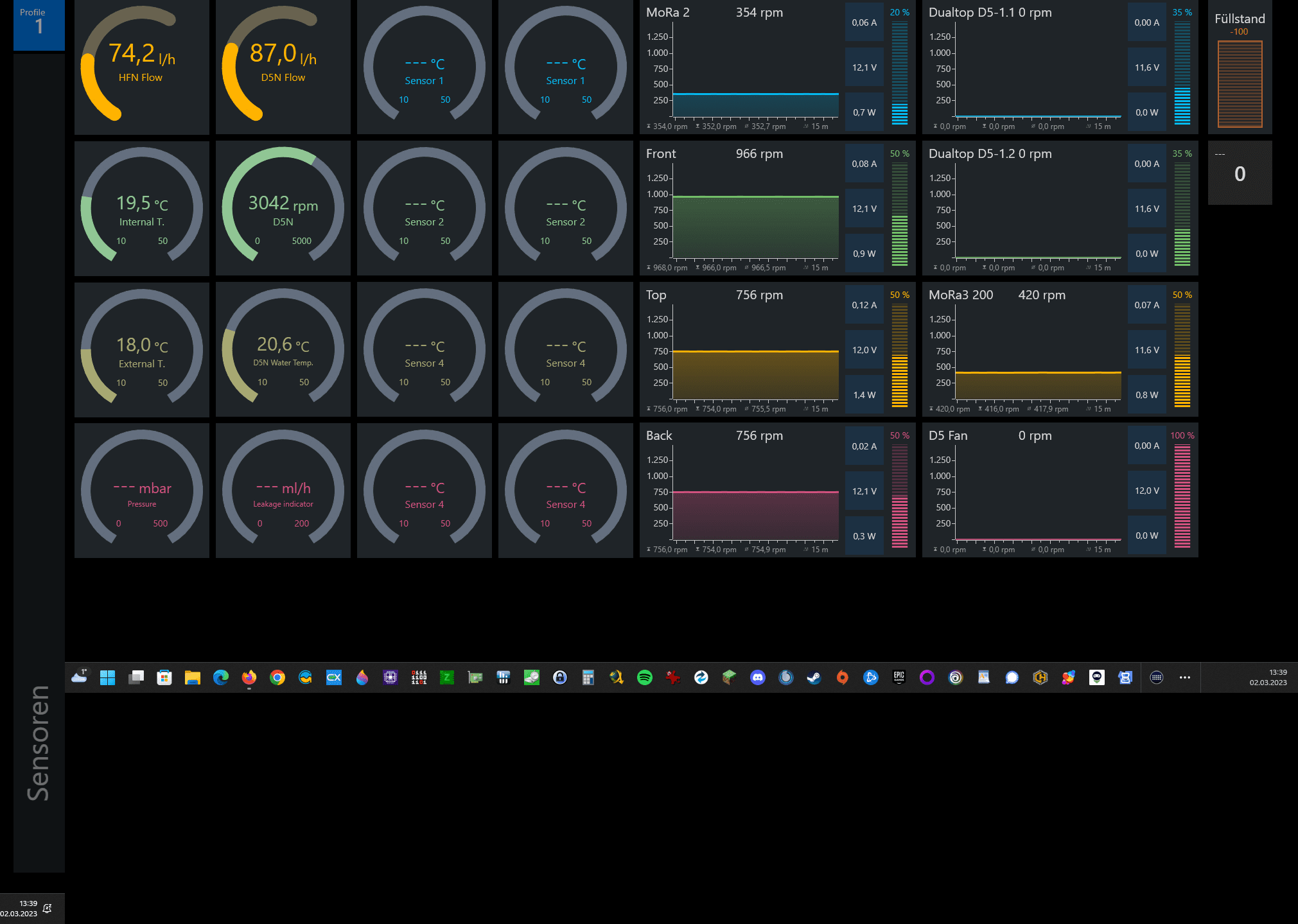Screen dimensions: 1298x924
Task: Click the Front fan 966 rpm value
Action: tap(759, 153)
